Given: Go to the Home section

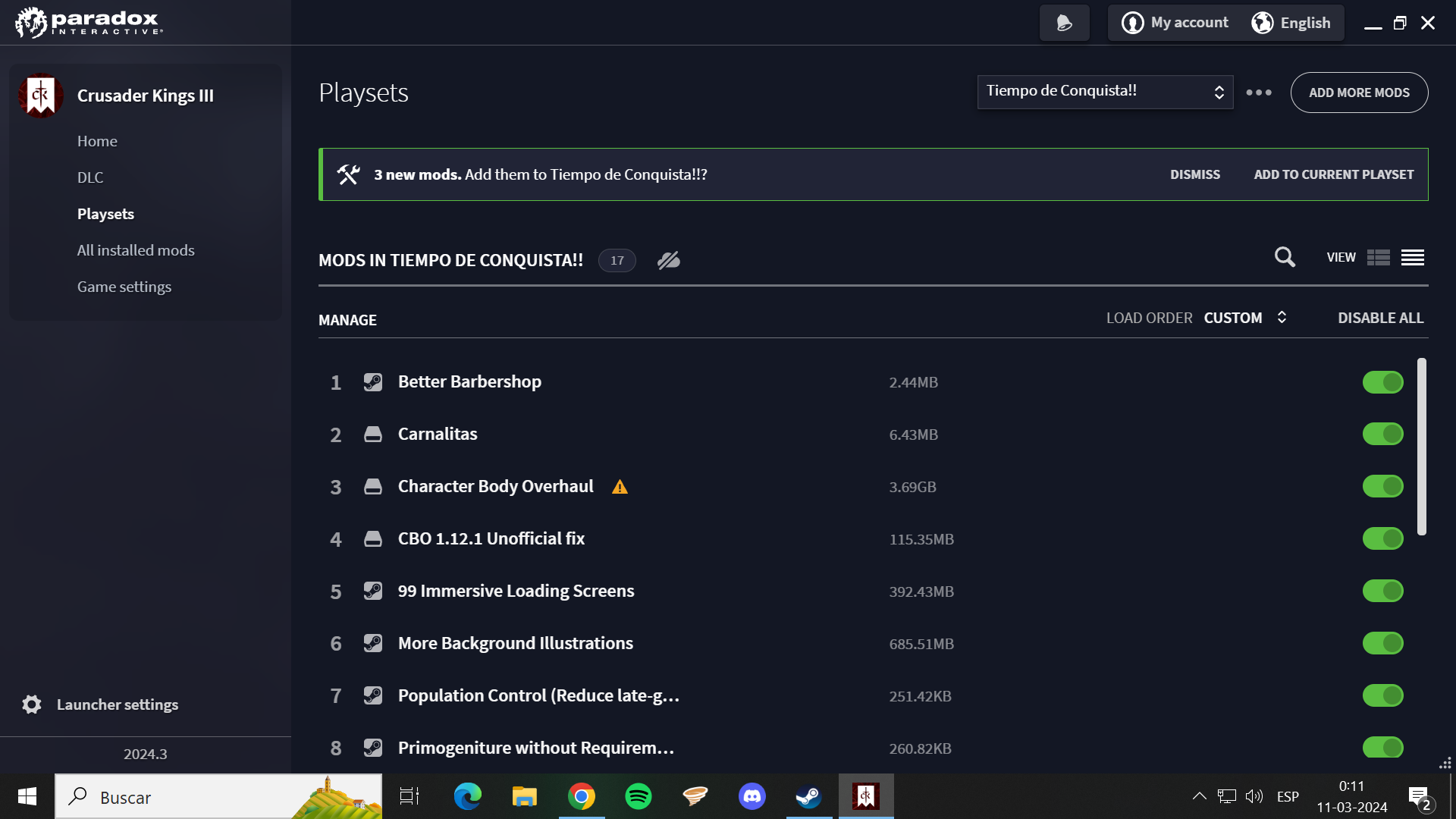Looking at the screenshot, I should tap(97, 141).
